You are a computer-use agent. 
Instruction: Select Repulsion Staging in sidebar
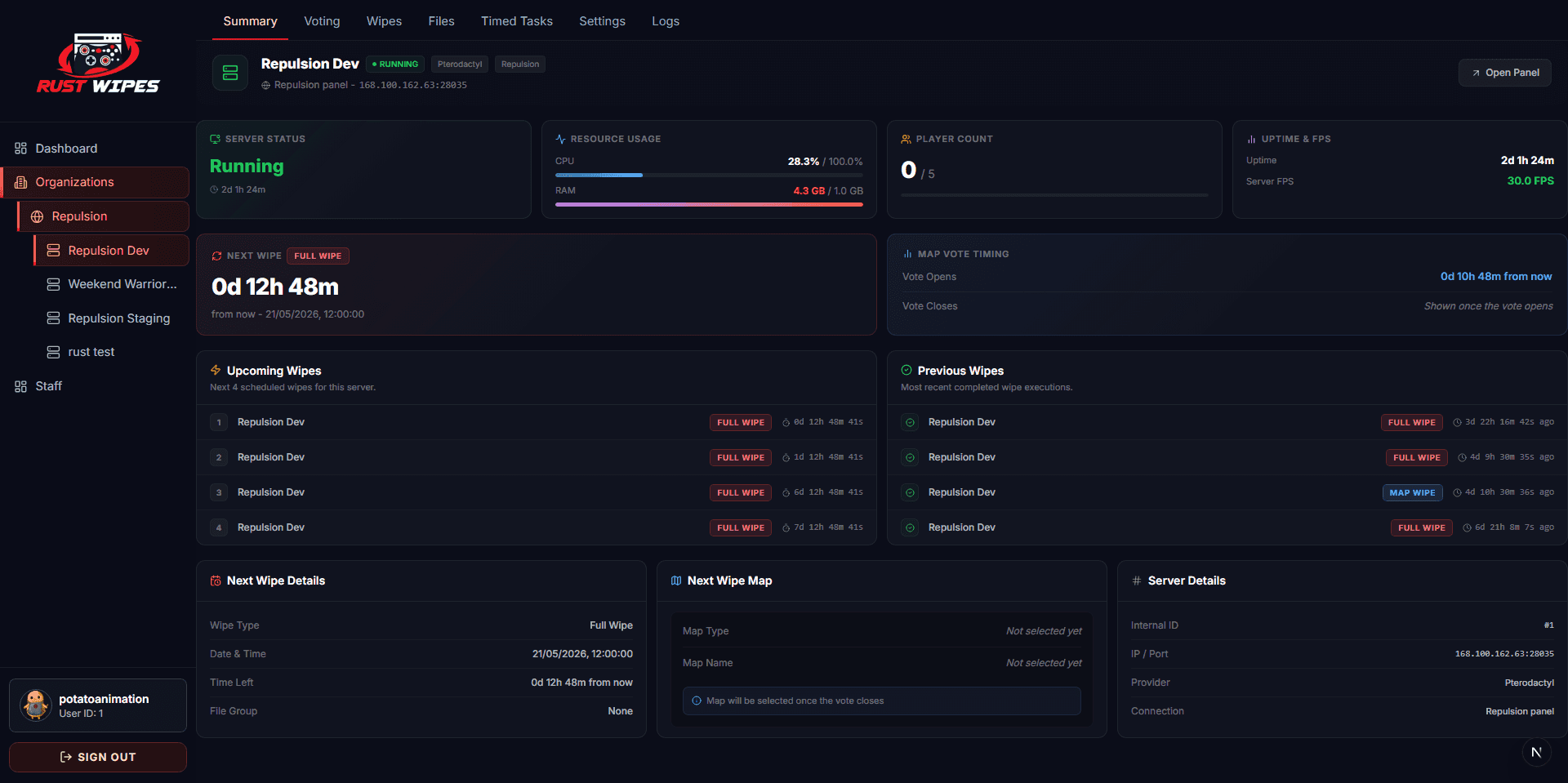[x=111, y=318]
